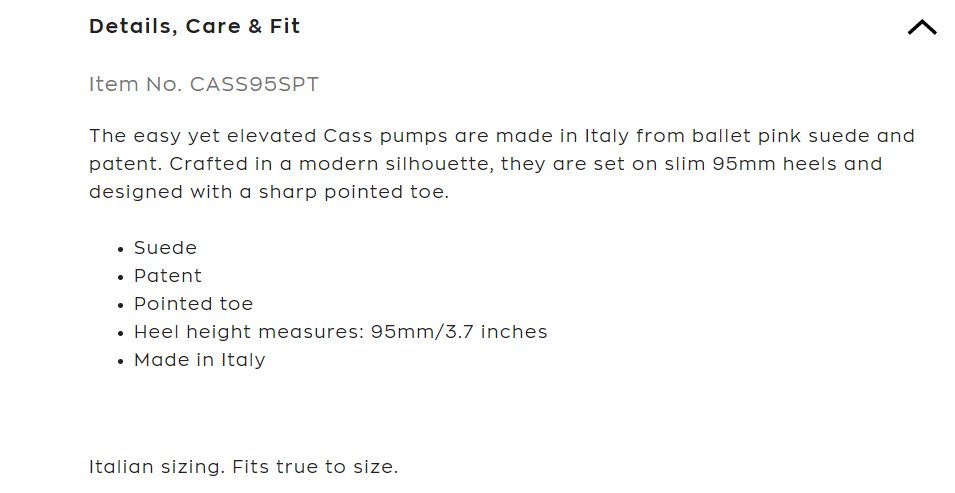
Task: Click the "Patent" bullet item
Action: (x=168, y=276)
